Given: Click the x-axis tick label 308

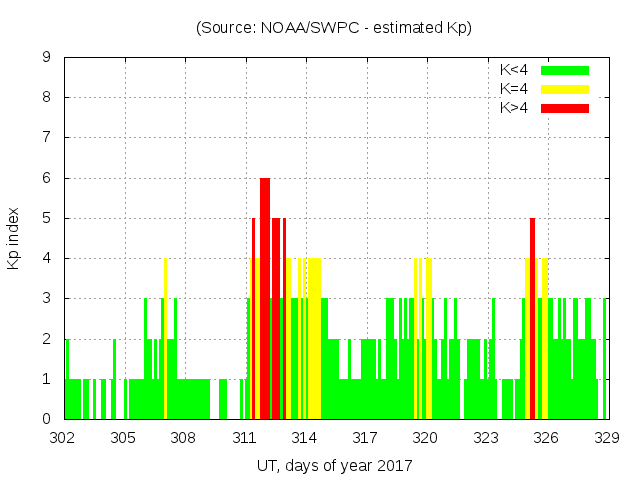Looking at the screenshot, I should [184, 437].
